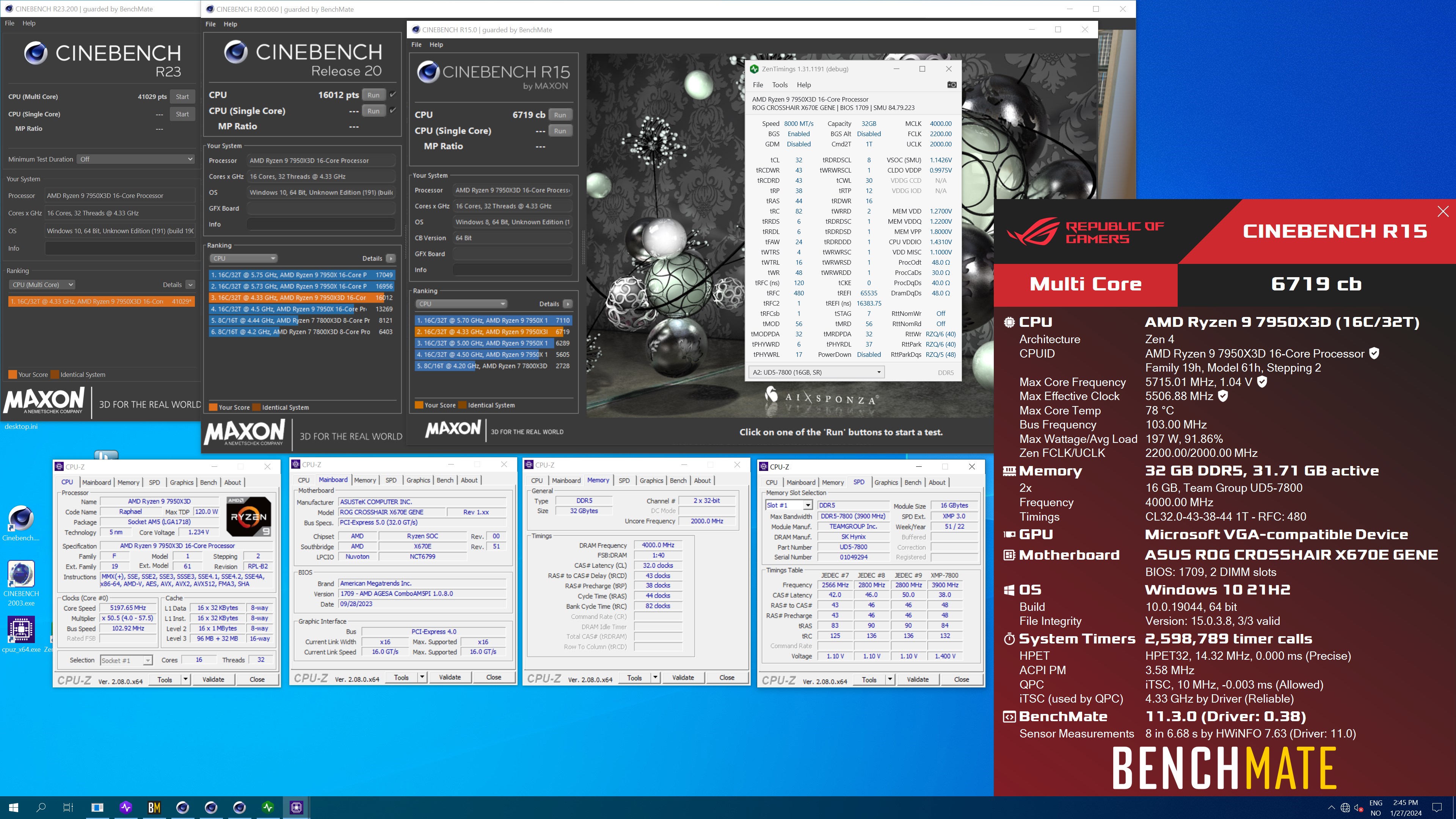Select R20 ranking row with score 17049

coord(302,275)
